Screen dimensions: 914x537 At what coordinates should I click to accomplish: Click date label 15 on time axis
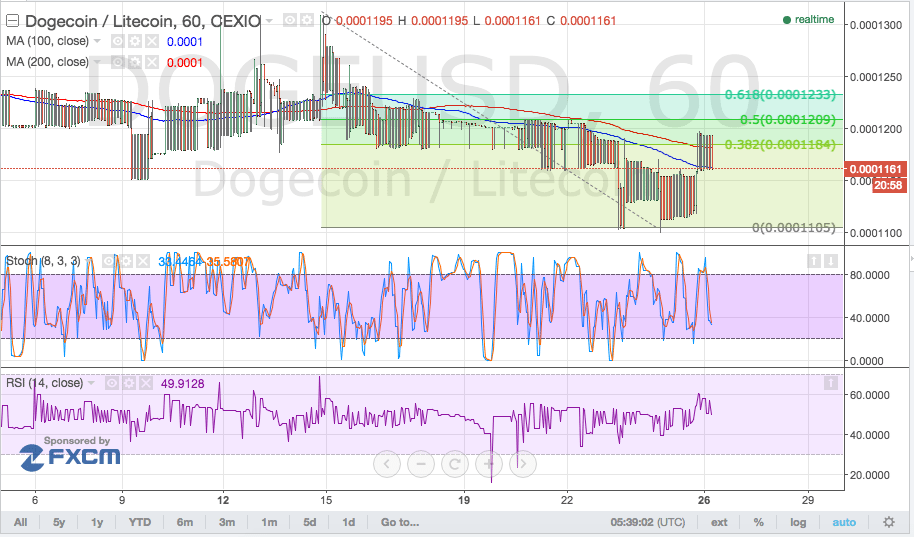coord(326,500)
